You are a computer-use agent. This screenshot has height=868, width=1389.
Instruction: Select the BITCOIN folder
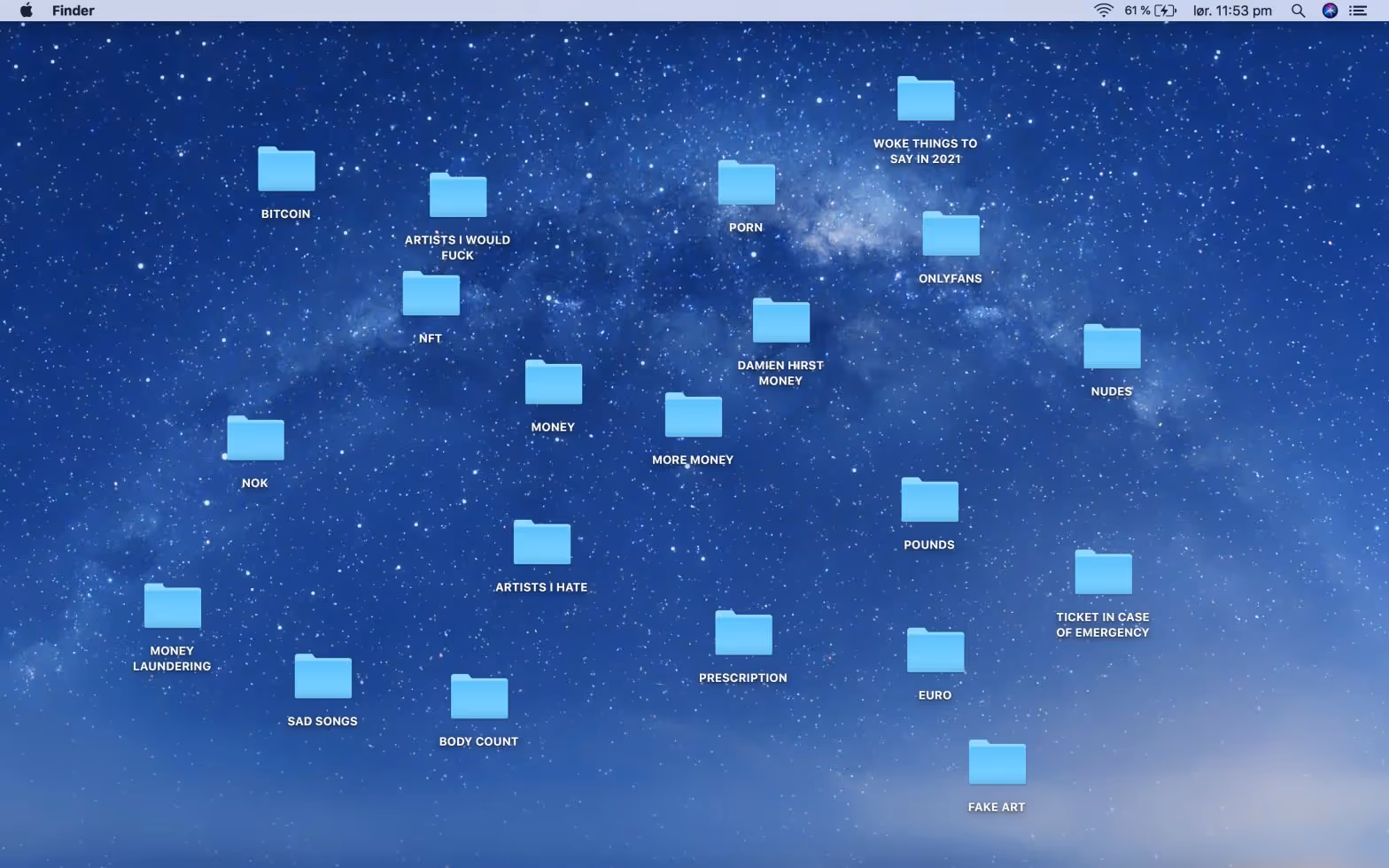click(285, 170)
